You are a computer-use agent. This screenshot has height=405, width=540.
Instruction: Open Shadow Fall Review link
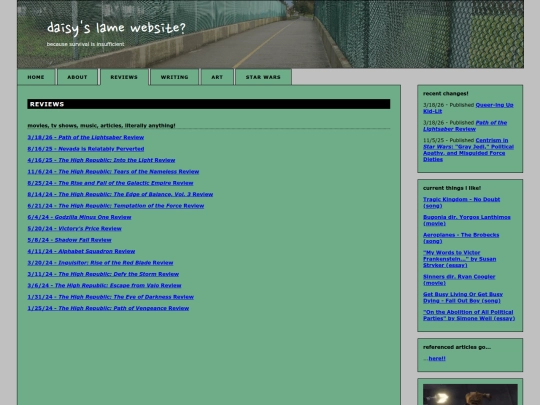70,240
